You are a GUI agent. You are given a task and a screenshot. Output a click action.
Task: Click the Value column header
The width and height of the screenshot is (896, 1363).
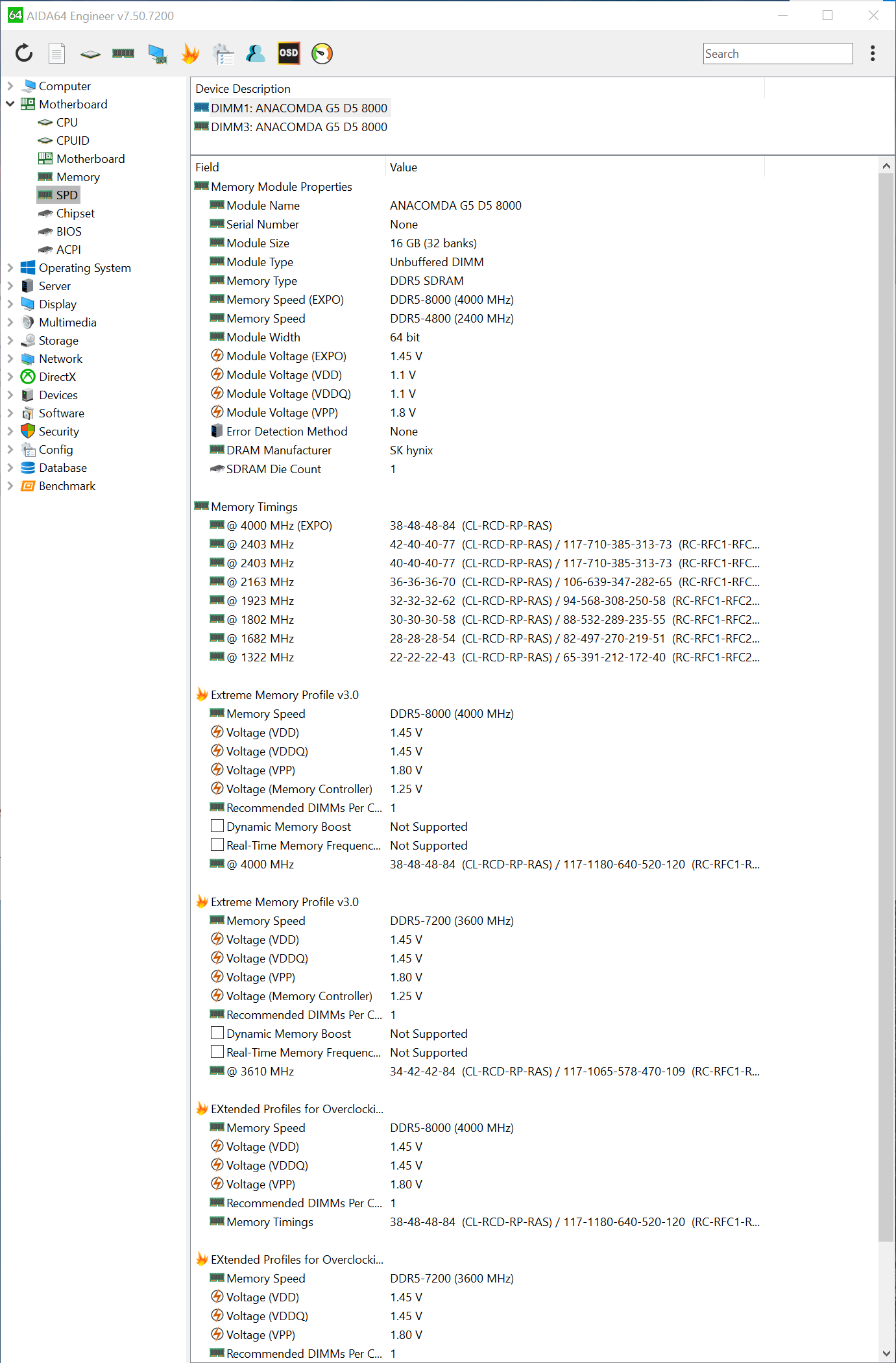pos(575,167)
